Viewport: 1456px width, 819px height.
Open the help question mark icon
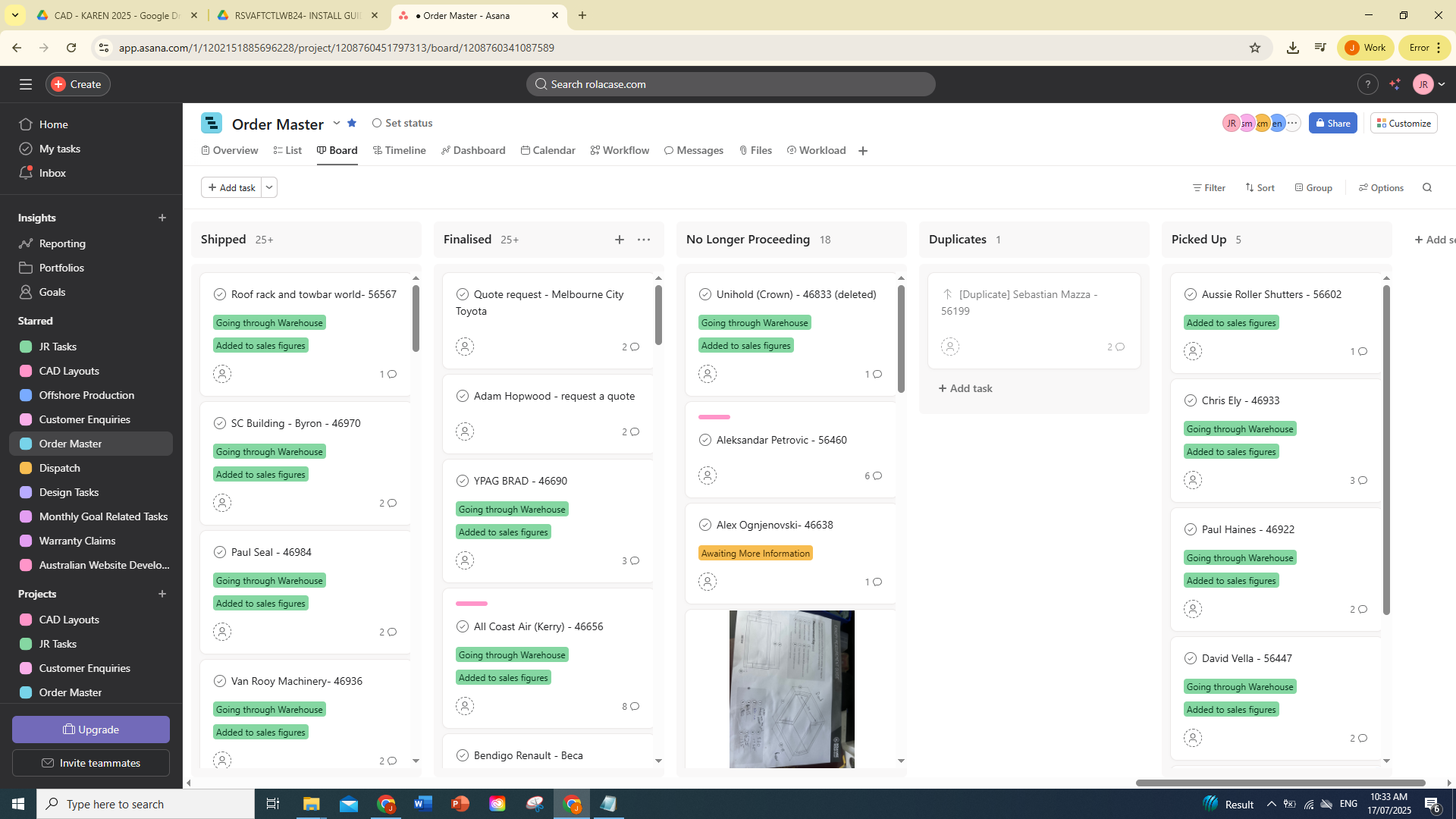click(1367, 84)
